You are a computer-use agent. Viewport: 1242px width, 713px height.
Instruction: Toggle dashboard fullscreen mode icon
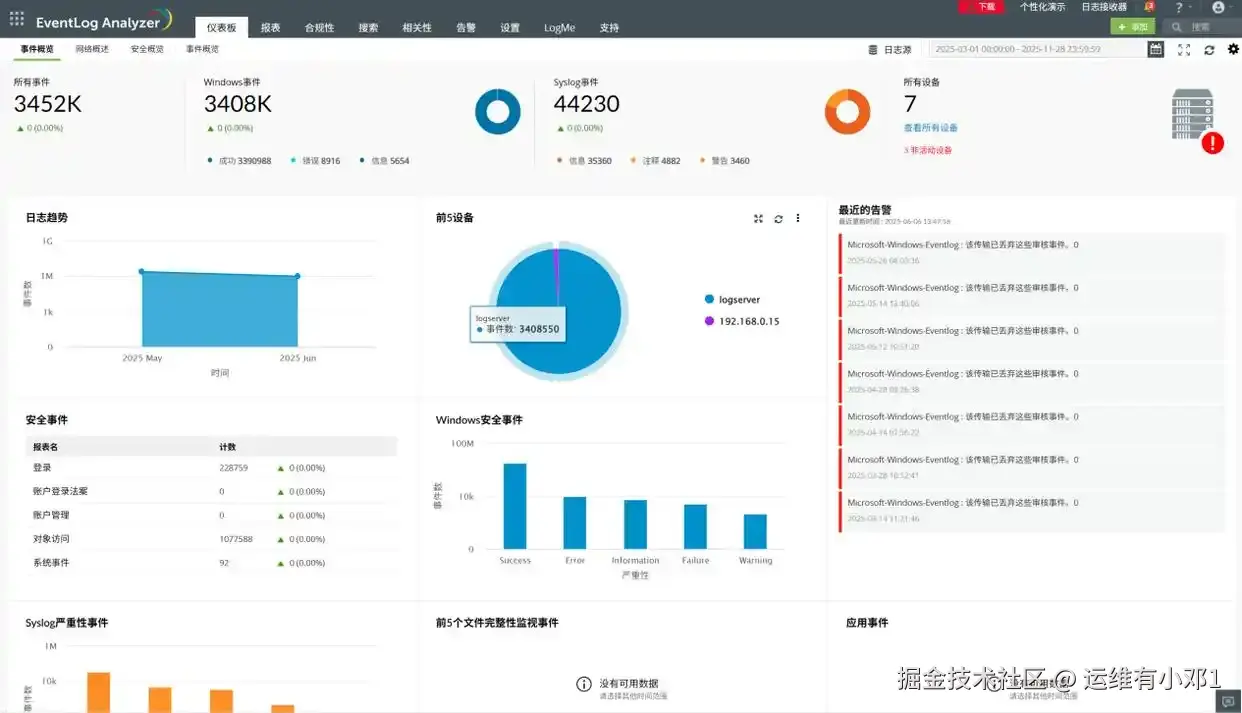click(1184, 49)
